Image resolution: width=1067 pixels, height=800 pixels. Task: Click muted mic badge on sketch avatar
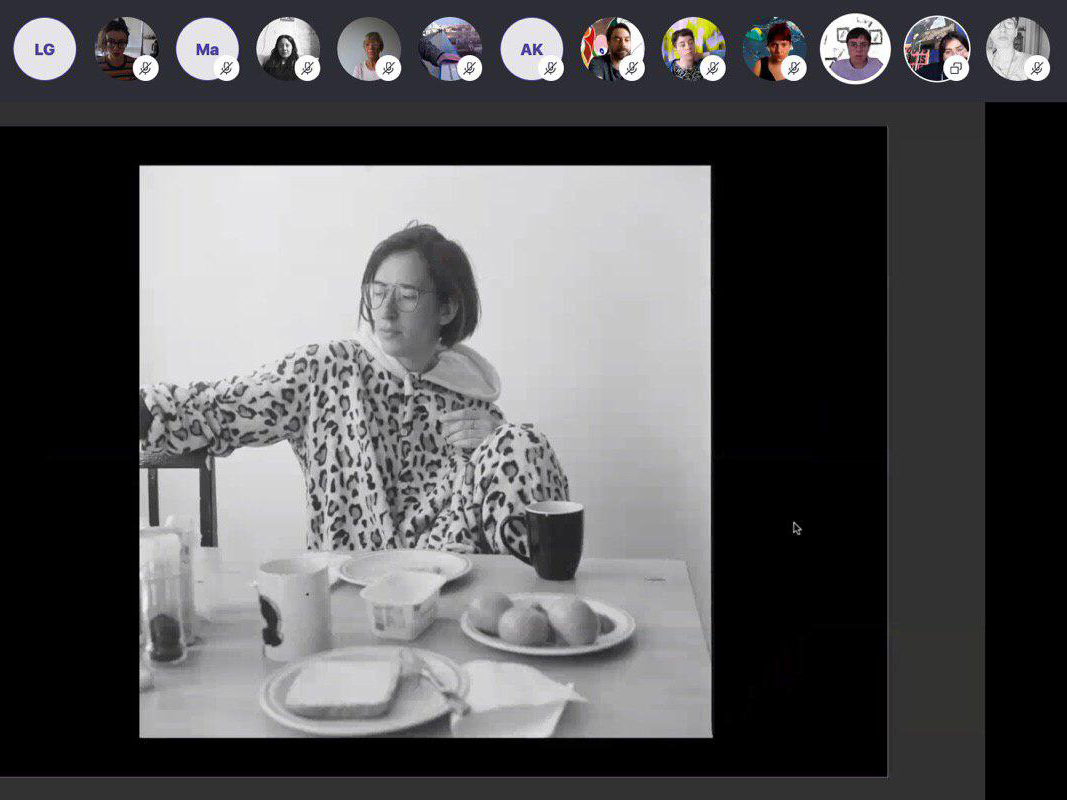point(1037,68)
